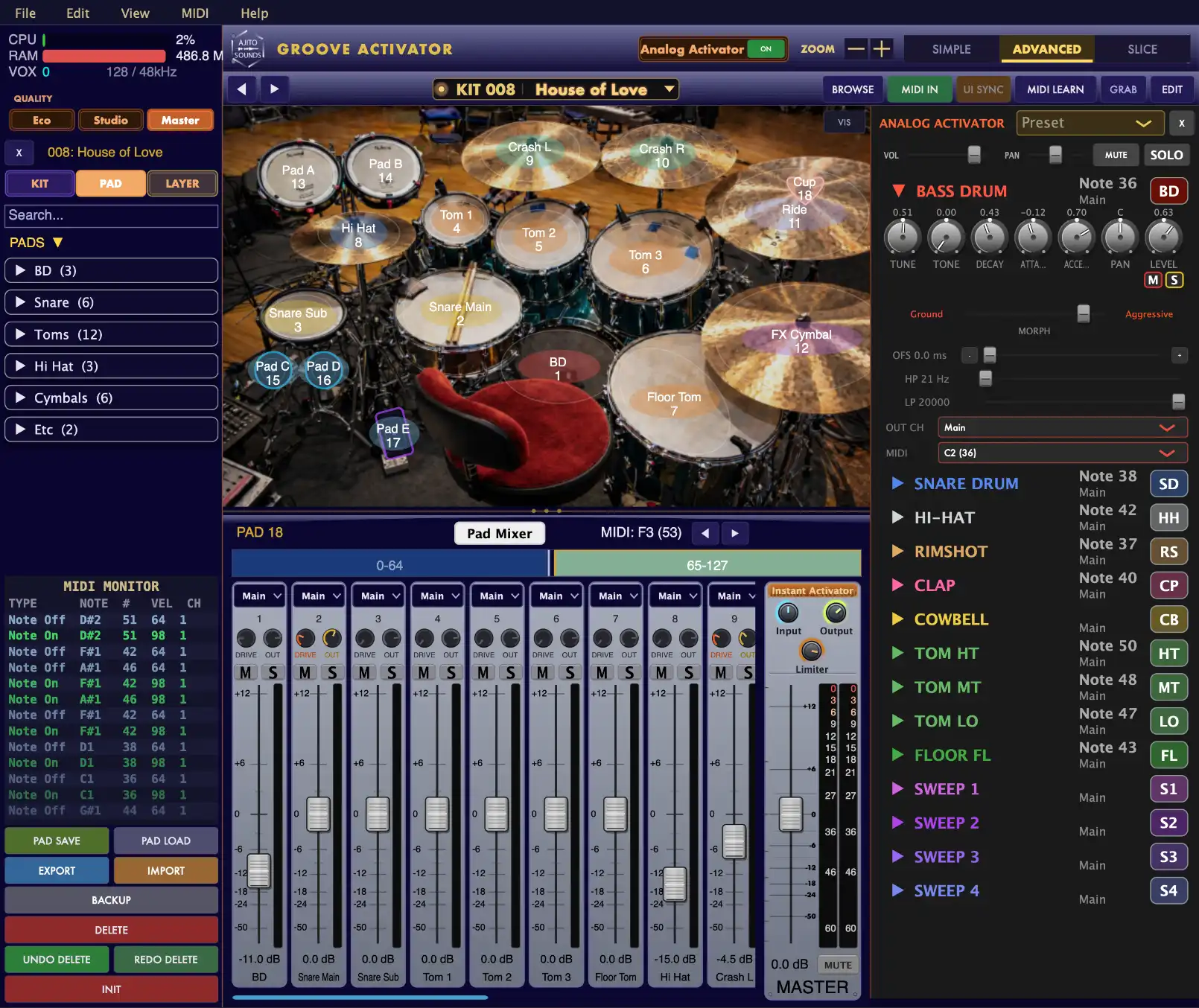Screen dimensions: 1199x1008
Task: Open the MIDI C2 (36) dropdown
Action: click(x=1063, y=453)
